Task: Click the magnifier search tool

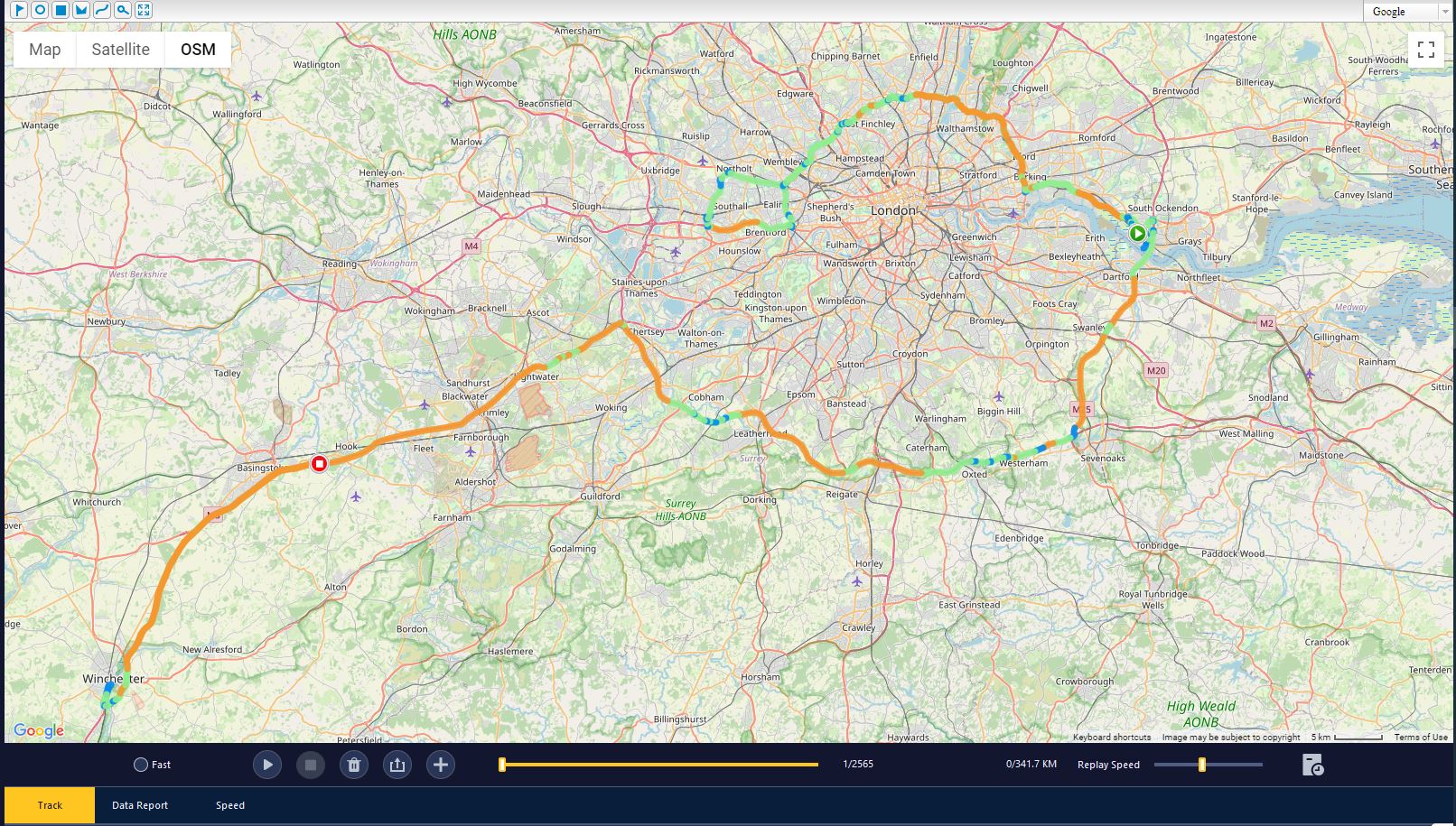Action: click(123, 11)
